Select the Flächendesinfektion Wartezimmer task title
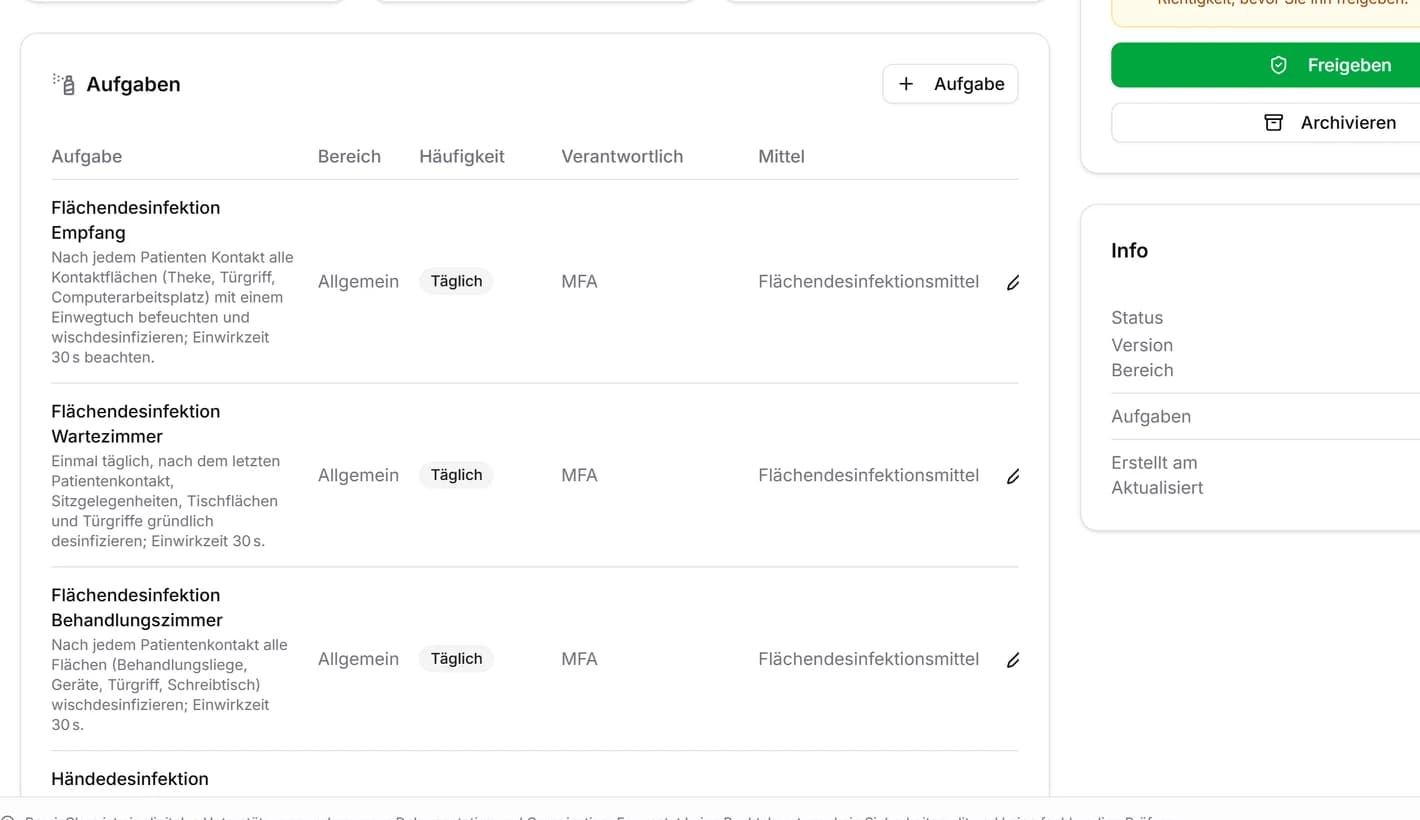1420x820 pixels. [136, 424]
